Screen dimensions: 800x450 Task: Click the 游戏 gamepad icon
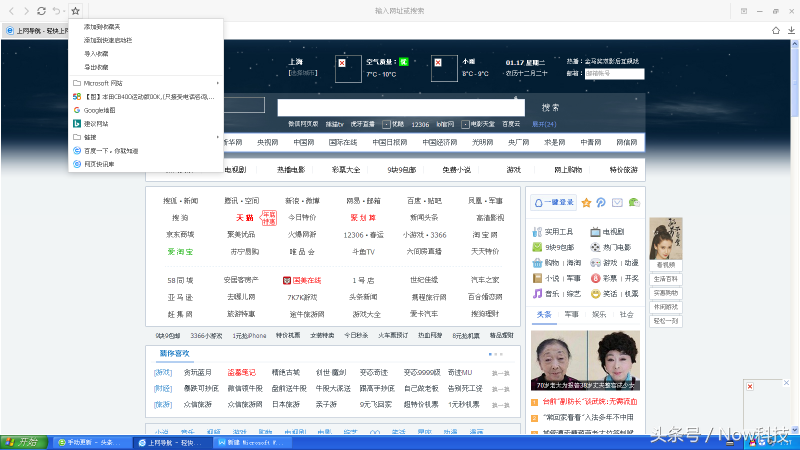pyautogui.click(x=595, y=263)
